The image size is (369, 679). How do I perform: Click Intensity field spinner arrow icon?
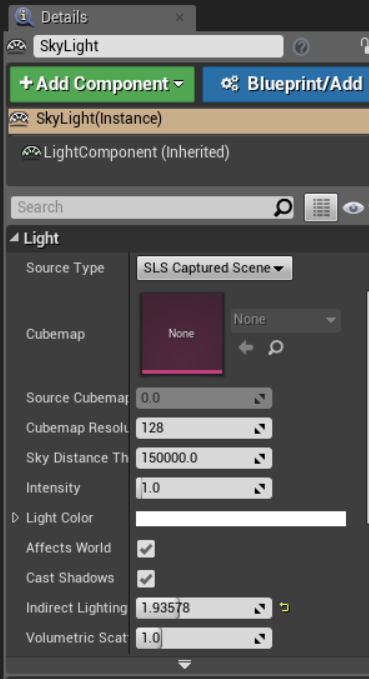coord(259,488)
